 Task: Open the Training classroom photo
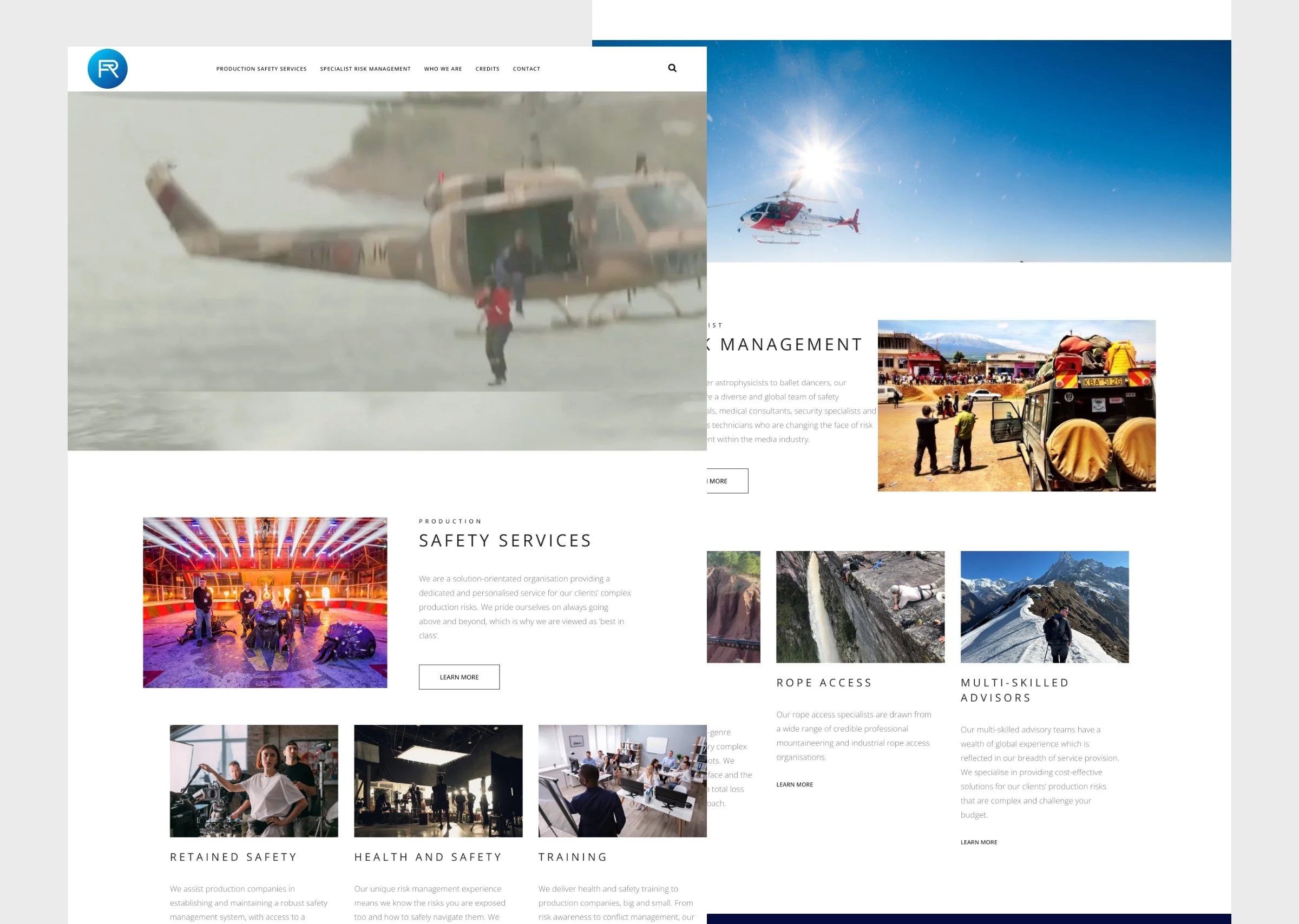point(623,781)
